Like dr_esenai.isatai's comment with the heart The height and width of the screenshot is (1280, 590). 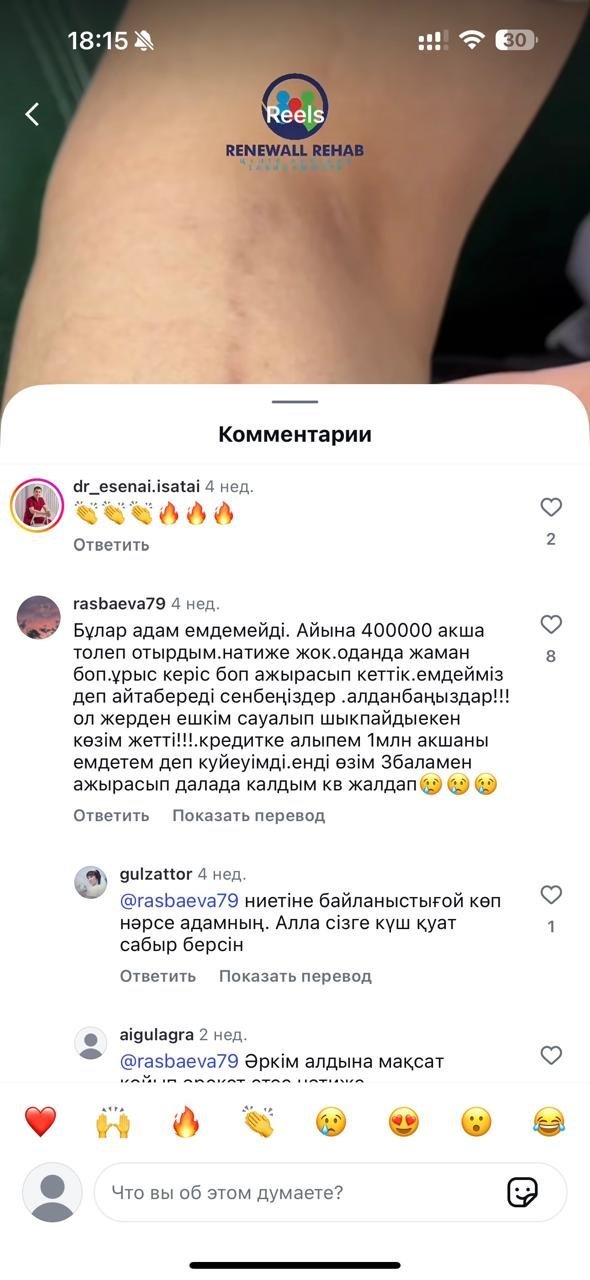pyautogui.click(x=551, y=507)
